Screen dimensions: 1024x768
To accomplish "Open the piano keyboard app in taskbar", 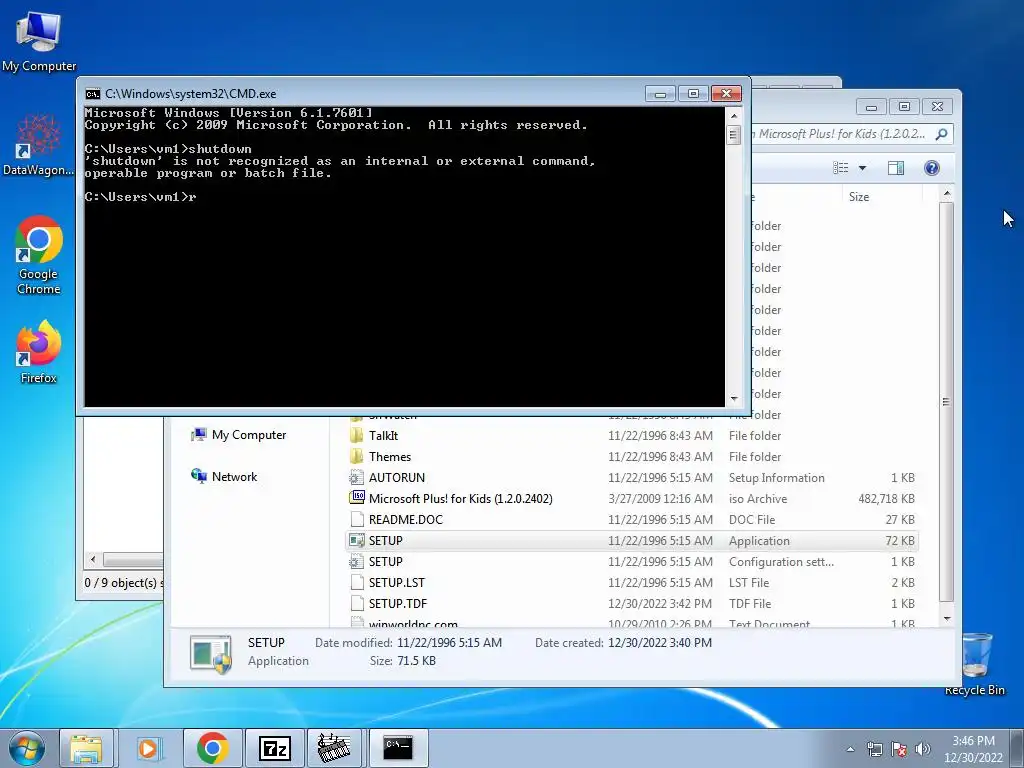I will click(334, 748).
